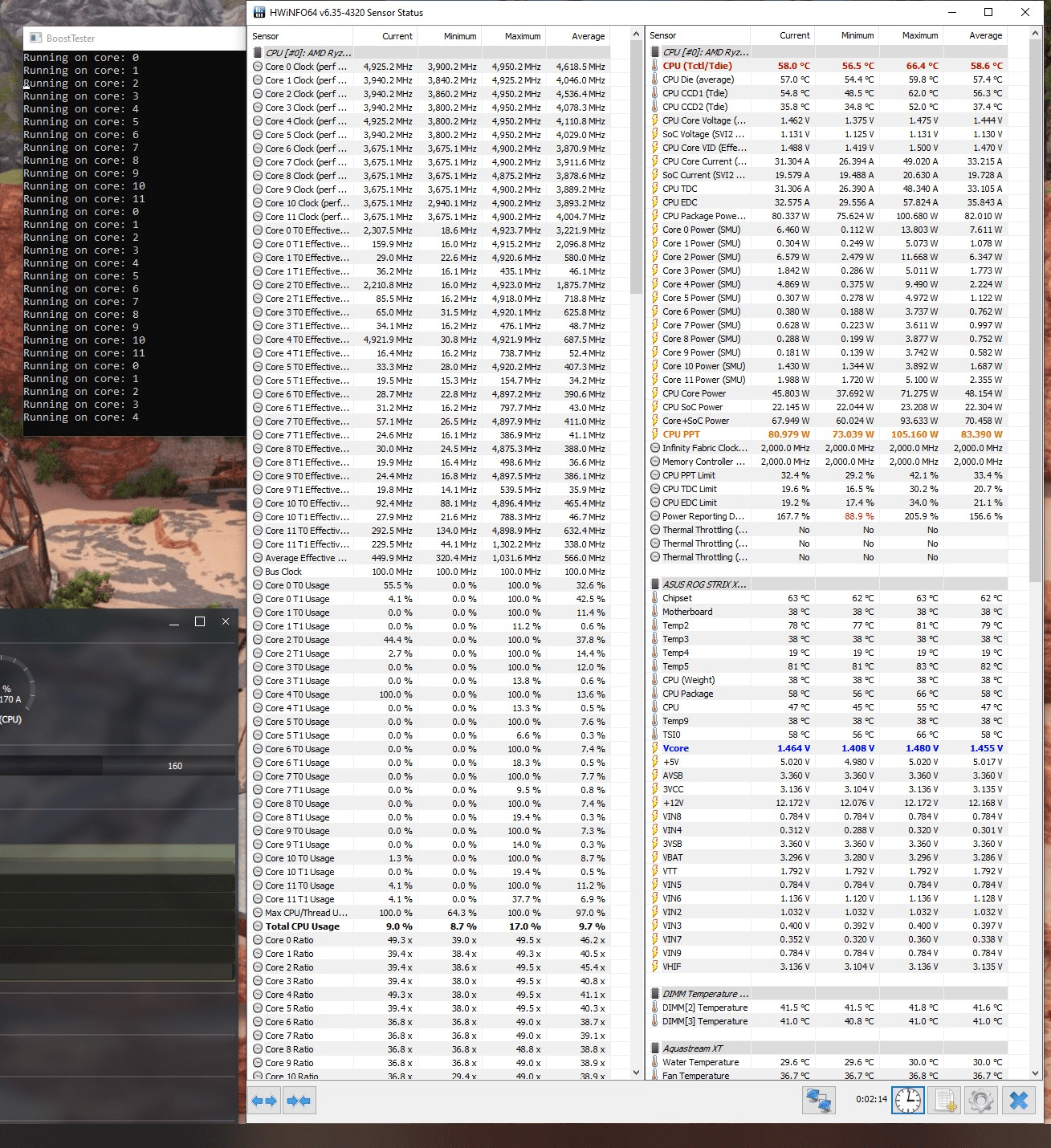Click the BoostTester window title
Viewport: 1051px width, 1148px height.
click(71, 39)
